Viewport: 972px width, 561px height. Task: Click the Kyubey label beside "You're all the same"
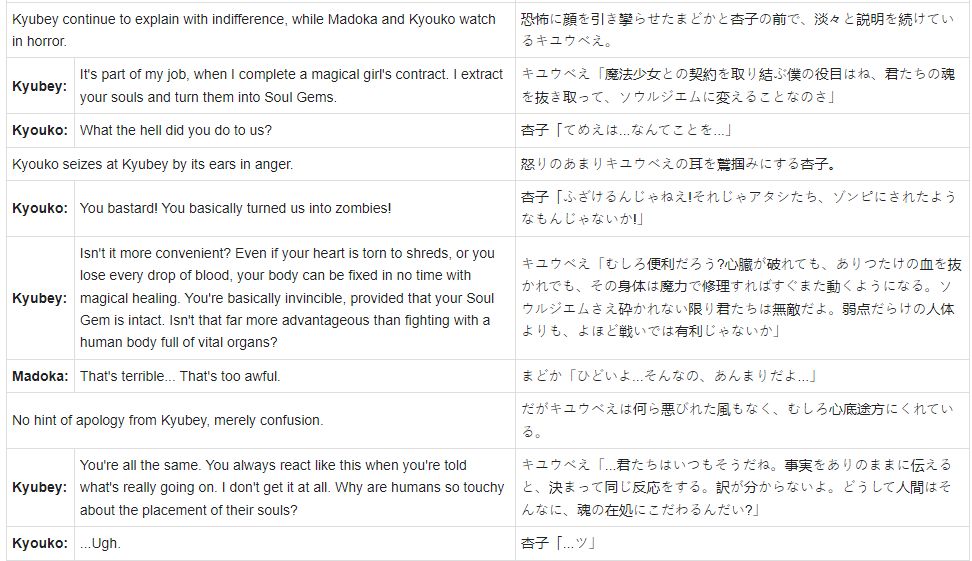point(40,487)
